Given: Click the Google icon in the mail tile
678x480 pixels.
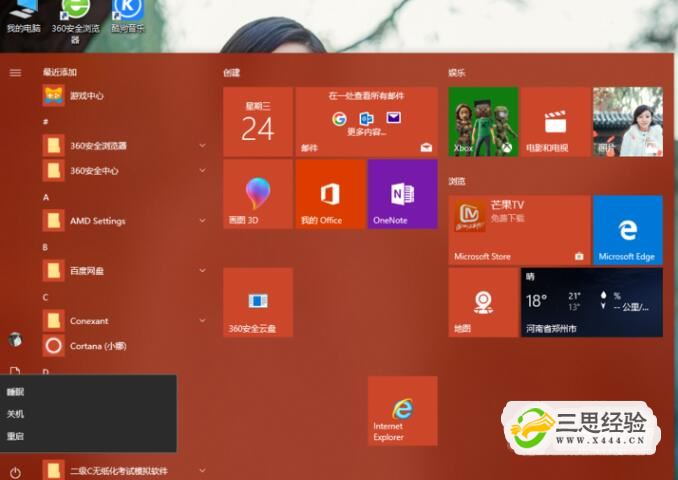Looking at the screenshot, I should click(339, 118).
